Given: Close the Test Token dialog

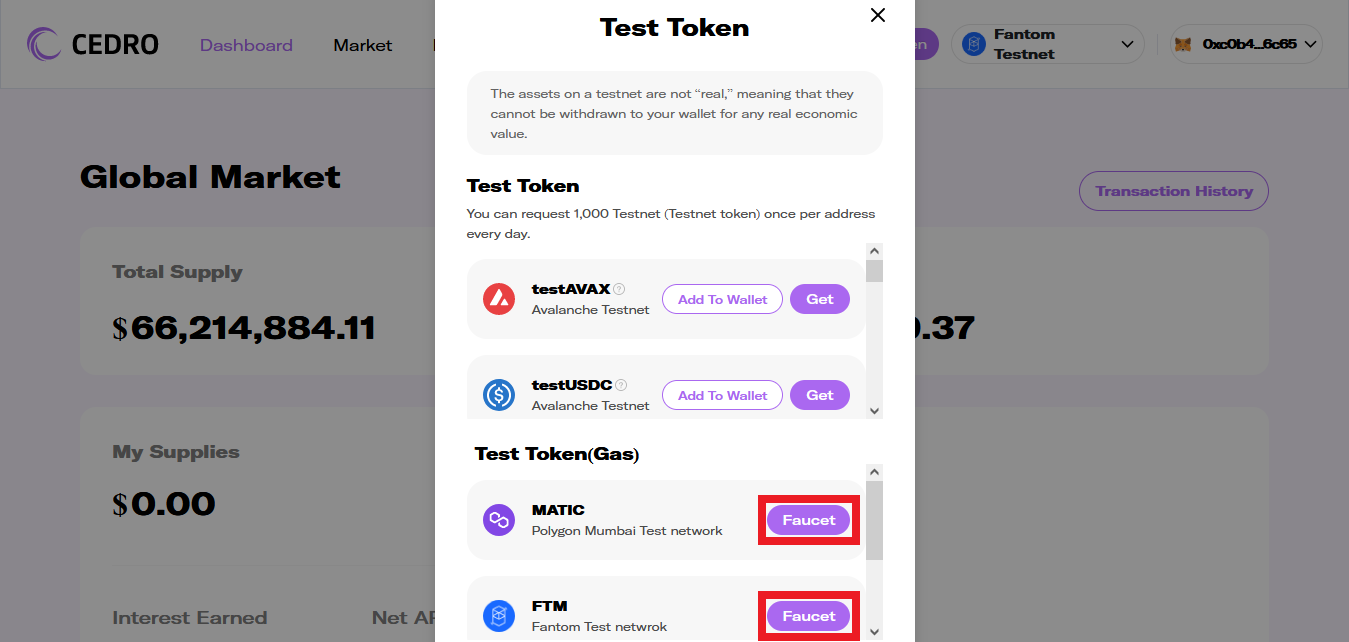Looking at the screenshot, I should pyautogui.click(x=878, y=15).
